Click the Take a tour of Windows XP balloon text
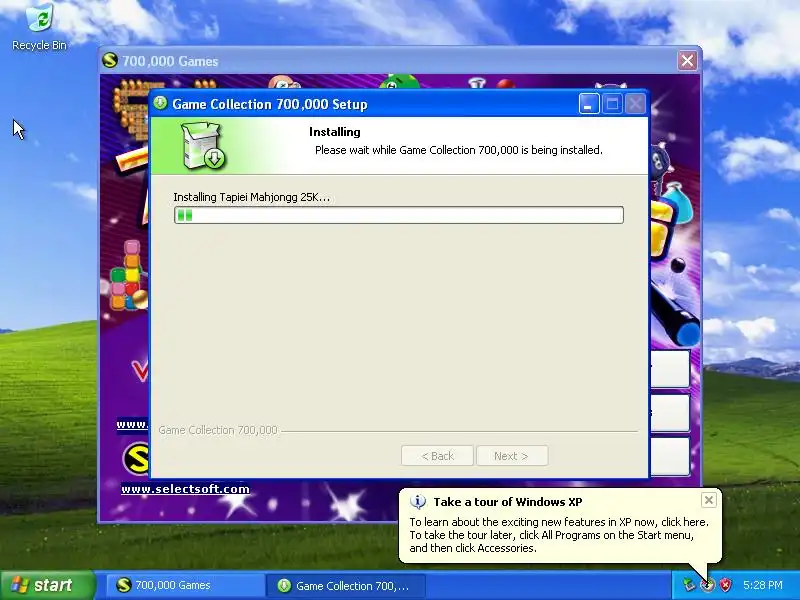 (508, 502)
